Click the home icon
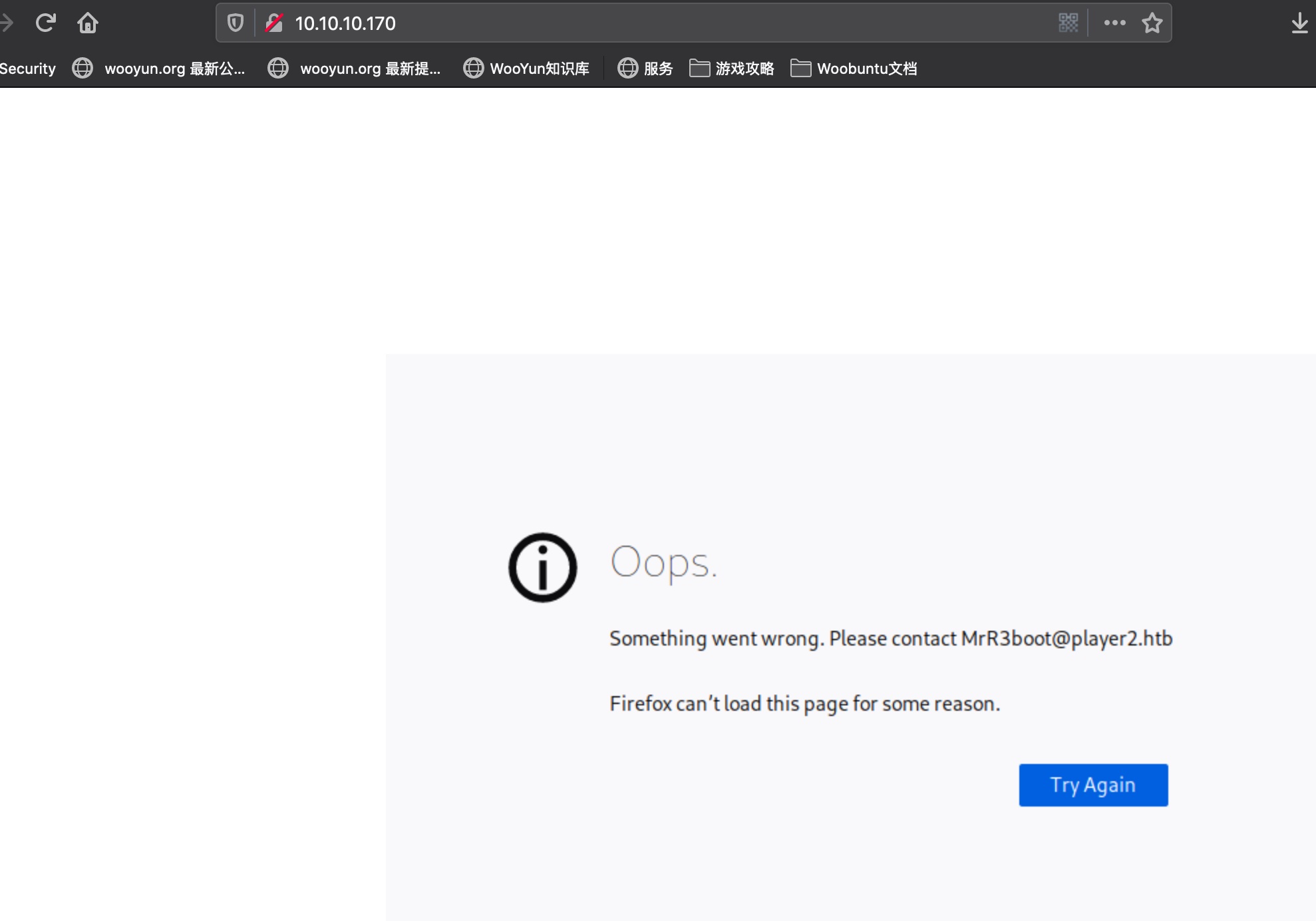 pyautogui.click(x=88, y=23)
